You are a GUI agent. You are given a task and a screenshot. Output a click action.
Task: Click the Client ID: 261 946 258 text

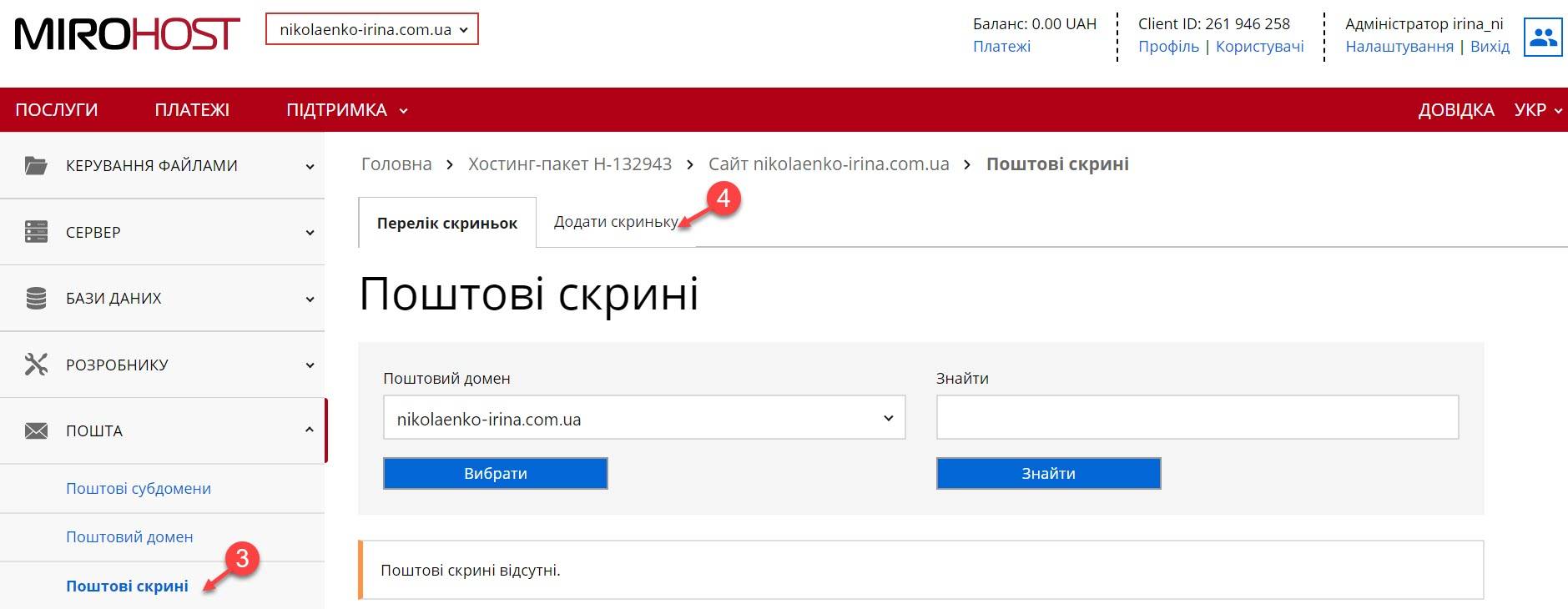[1214, 24]
